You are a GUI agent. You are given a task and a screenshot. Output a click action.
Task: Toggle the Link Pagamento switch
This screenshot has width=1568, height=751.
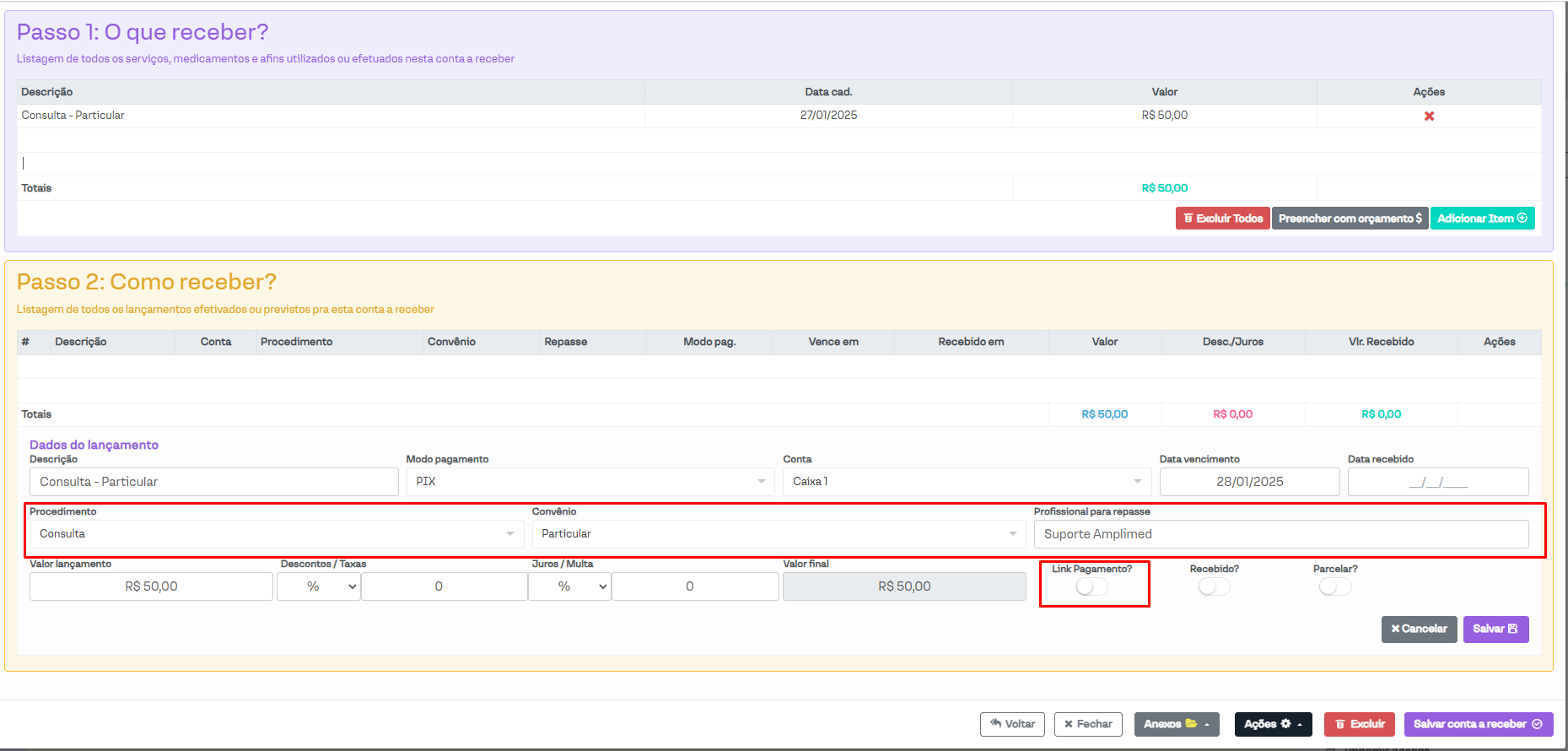click(1091, 586)
